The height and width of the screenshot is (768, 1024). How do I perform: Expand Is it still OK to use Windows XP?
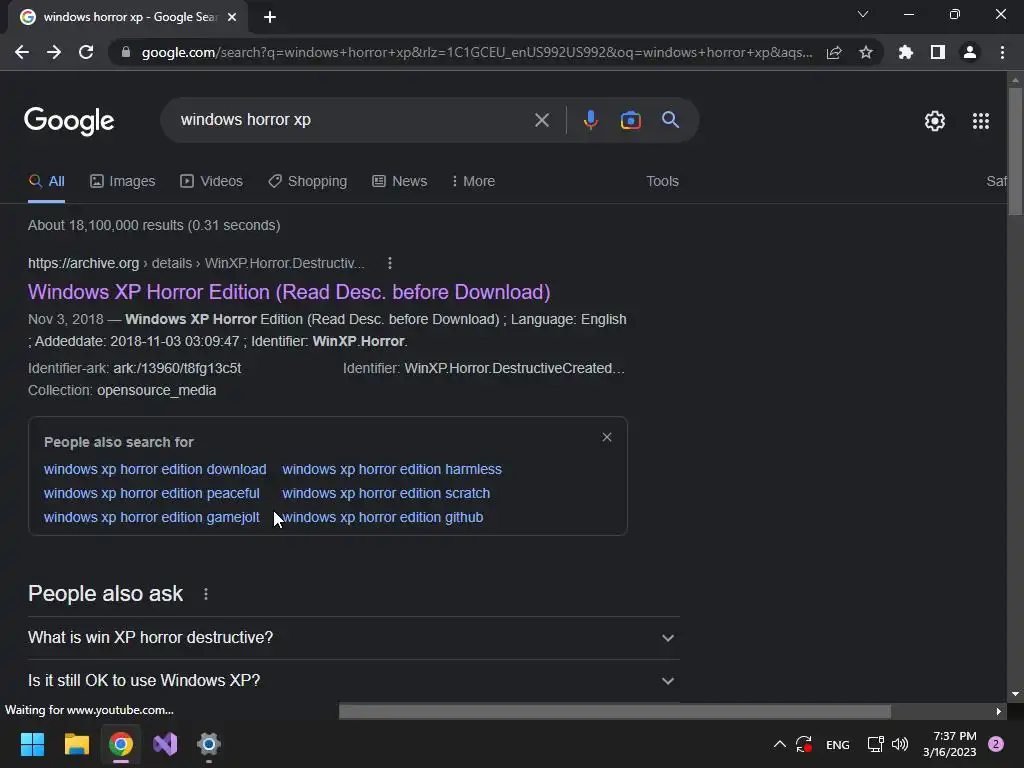click(x=353, y=680)
